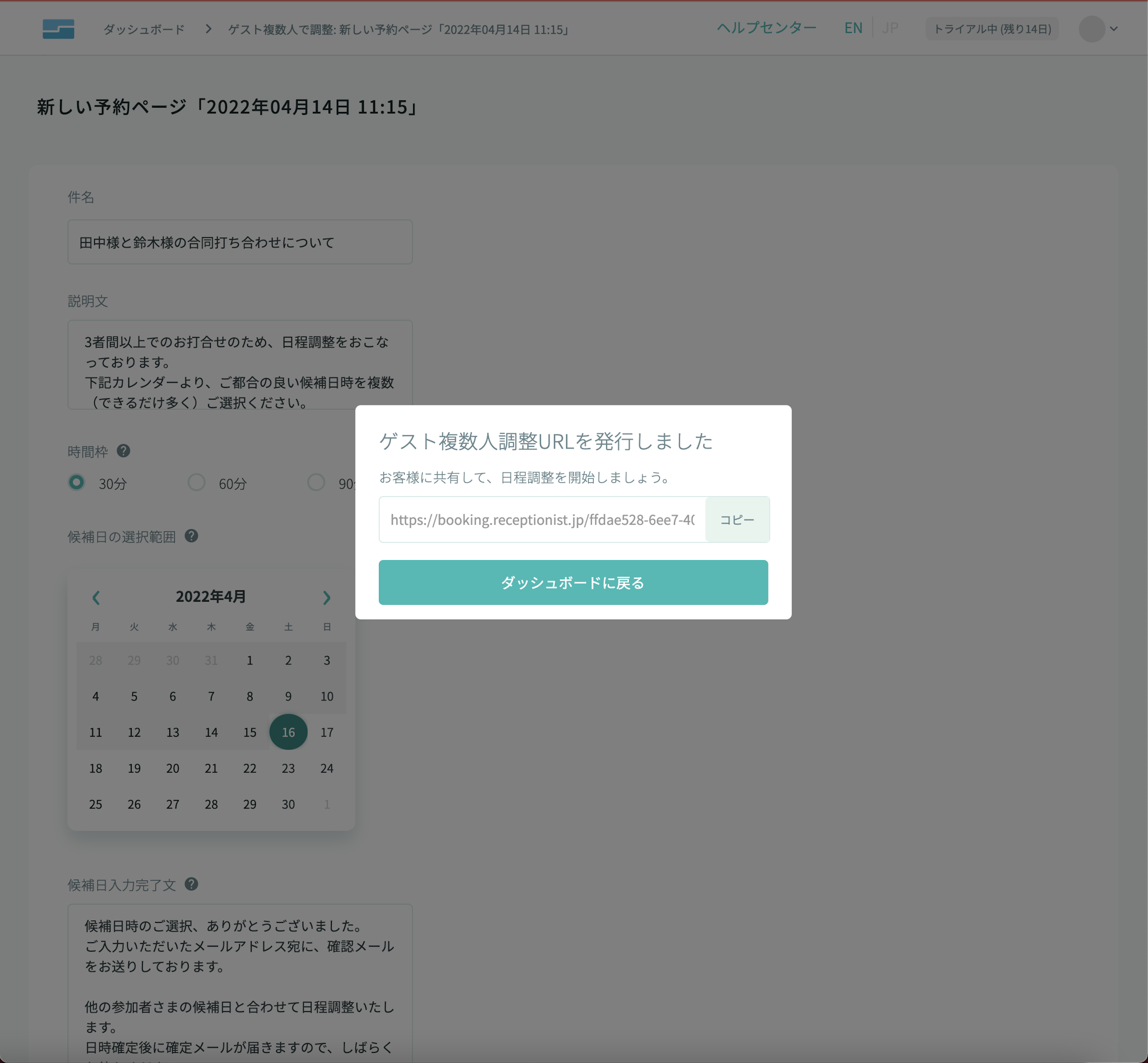The image size is (1148, 1063).
Task: Go to previous month in calendar
Action: pos(96,598)
